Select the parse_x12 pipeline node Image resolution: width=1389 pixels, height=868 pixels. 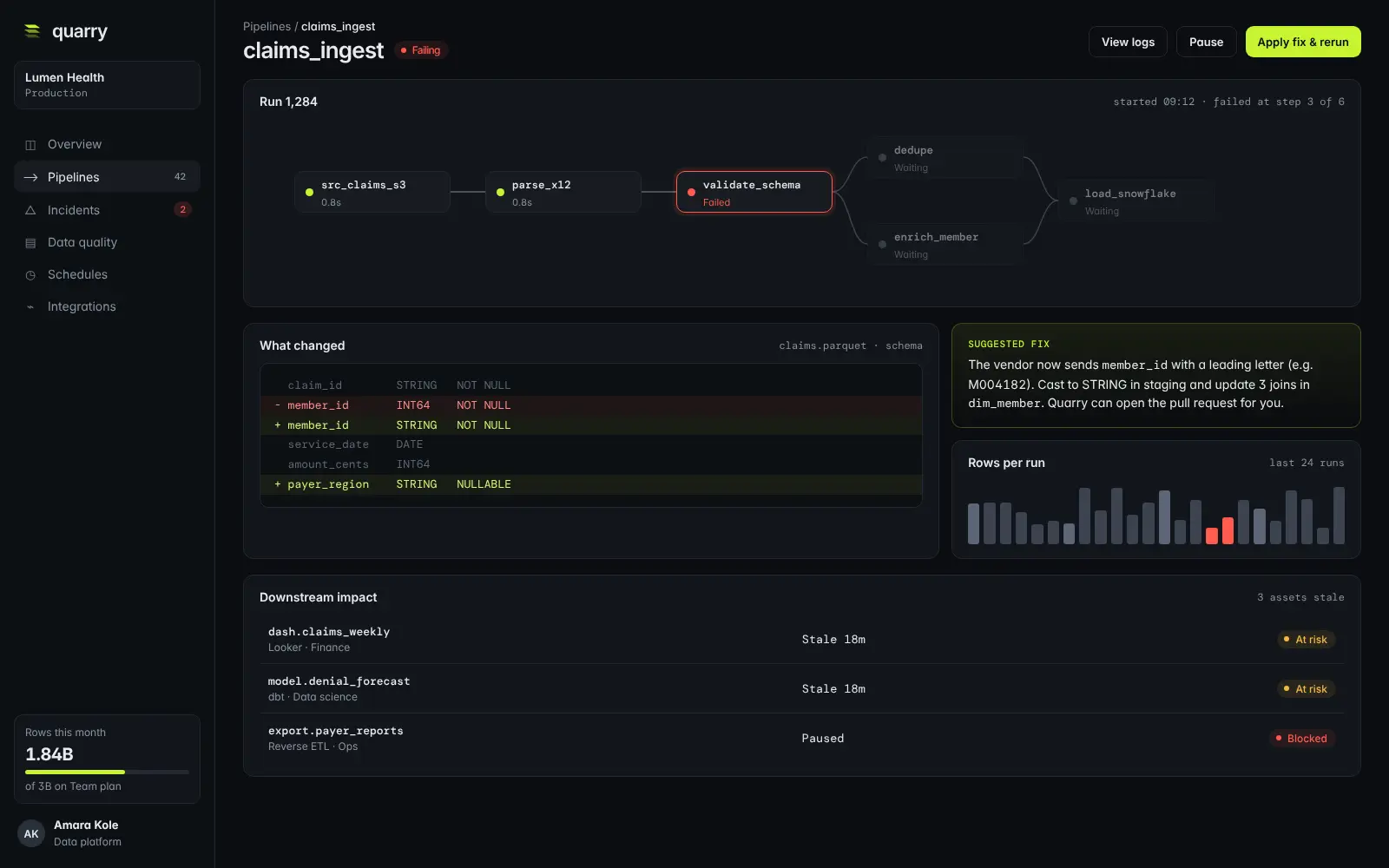tap(563, 192)
